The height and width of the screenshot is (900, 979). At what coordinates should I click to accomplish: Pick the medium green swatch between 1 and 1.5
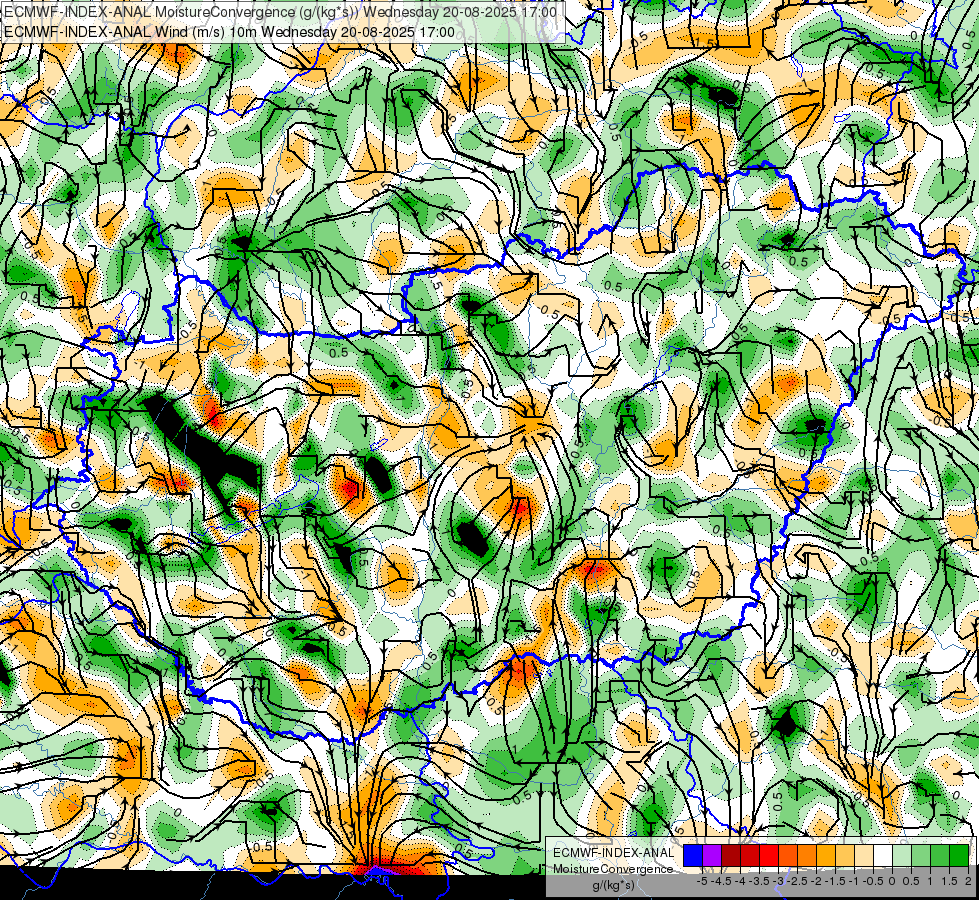940,856
